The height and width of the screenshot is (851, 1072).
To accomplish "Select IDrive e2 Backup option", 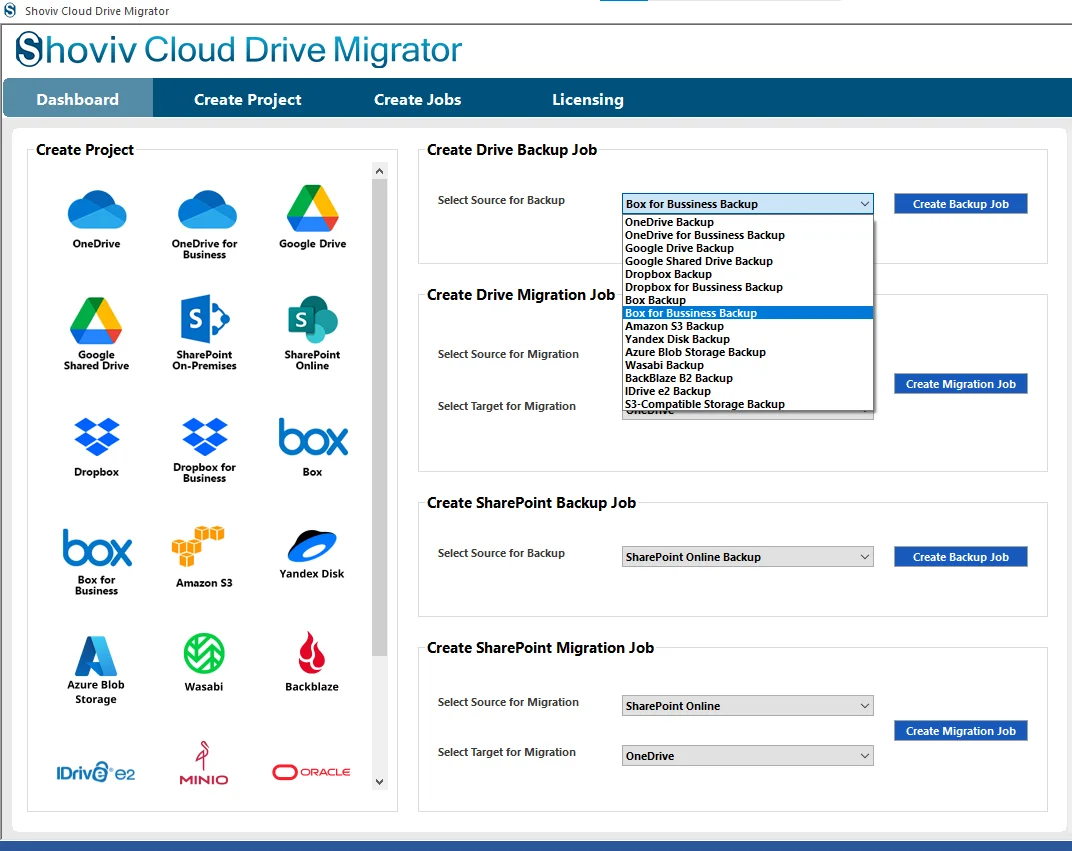I will (x=748, y=391).
